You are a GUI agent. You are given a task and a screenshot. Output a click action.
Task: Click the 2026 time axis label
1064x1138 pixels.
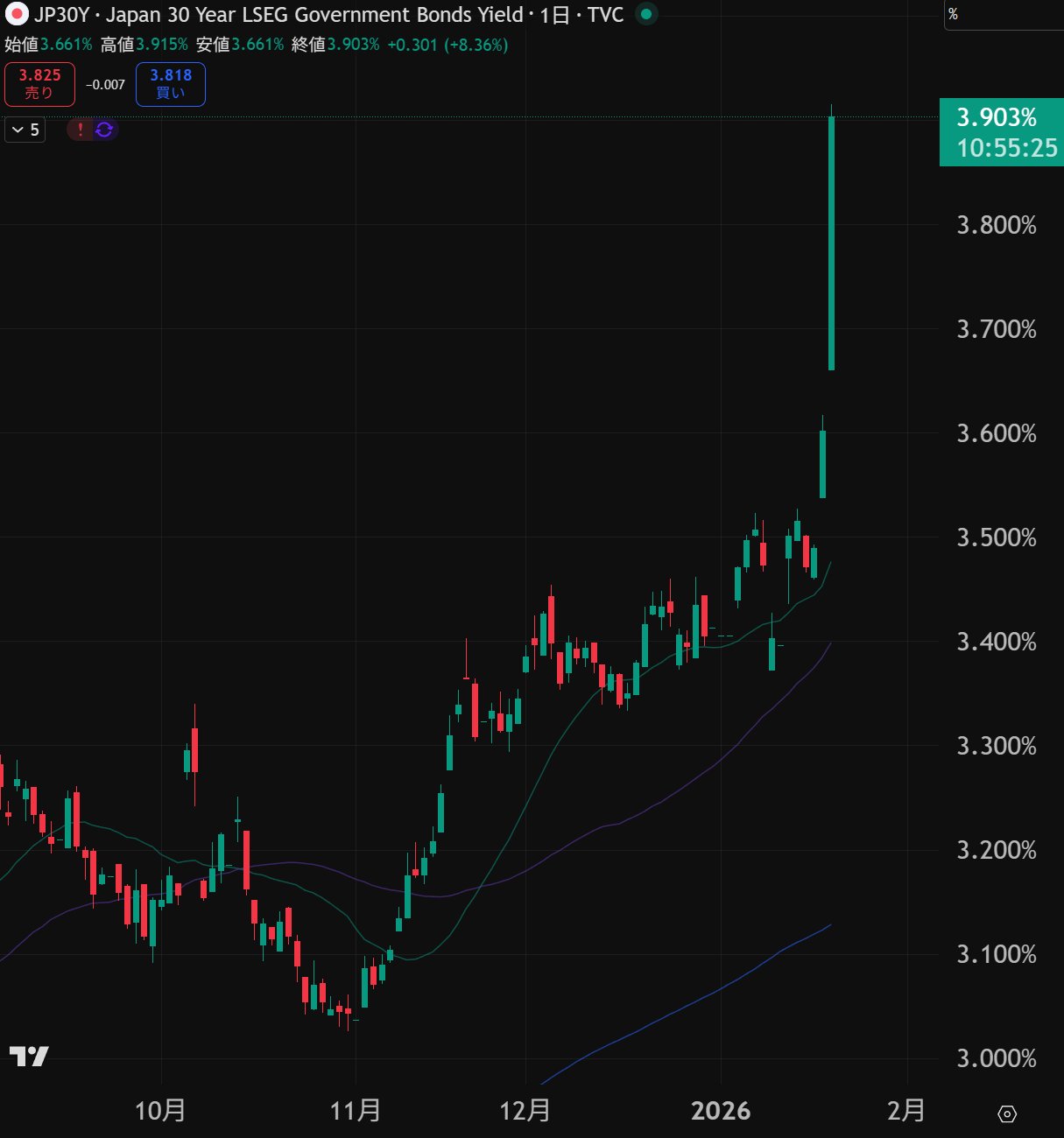click(x=721, y=1111)
